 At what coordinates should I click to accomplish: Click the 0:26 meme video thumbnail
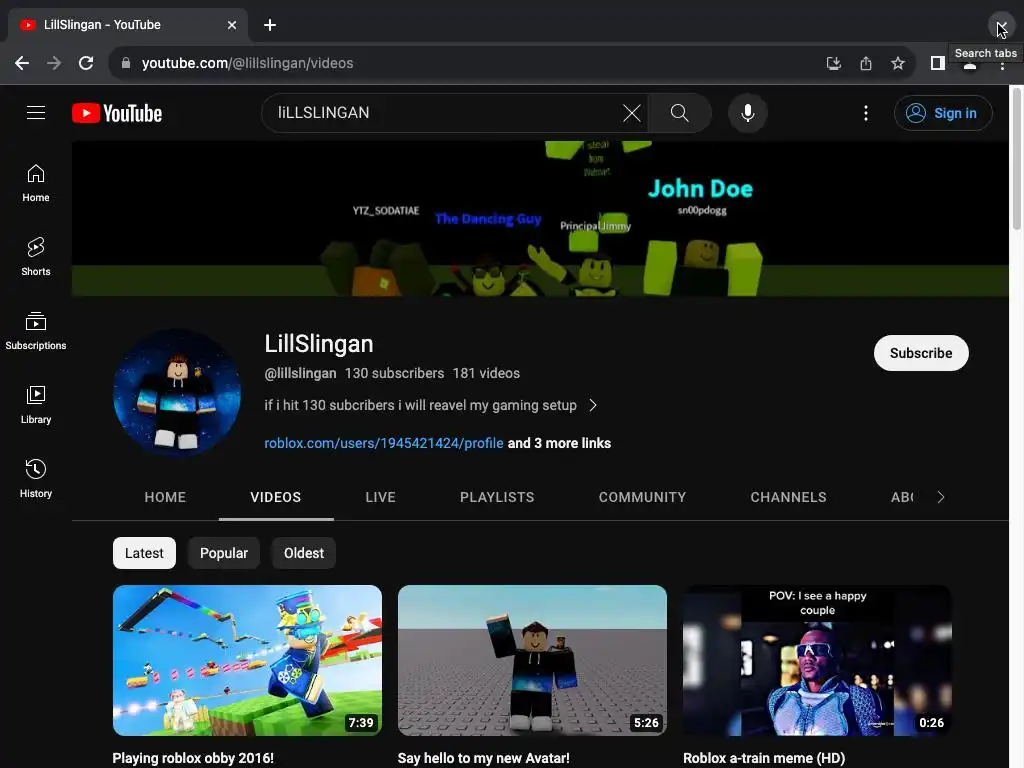[x=817, y=660]
